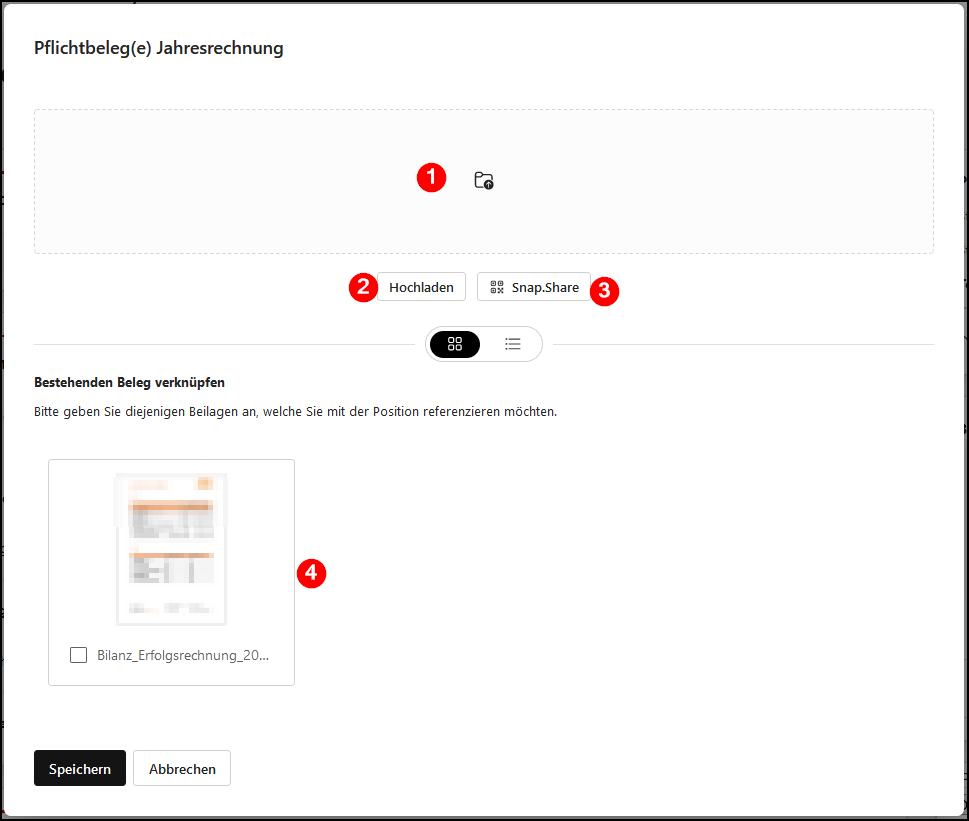Click the Pflichtbeleg(e) Jahresrechnung dialog title
Image resolution: width=969 pixels, height=821 pixels.
pos(159,48)
